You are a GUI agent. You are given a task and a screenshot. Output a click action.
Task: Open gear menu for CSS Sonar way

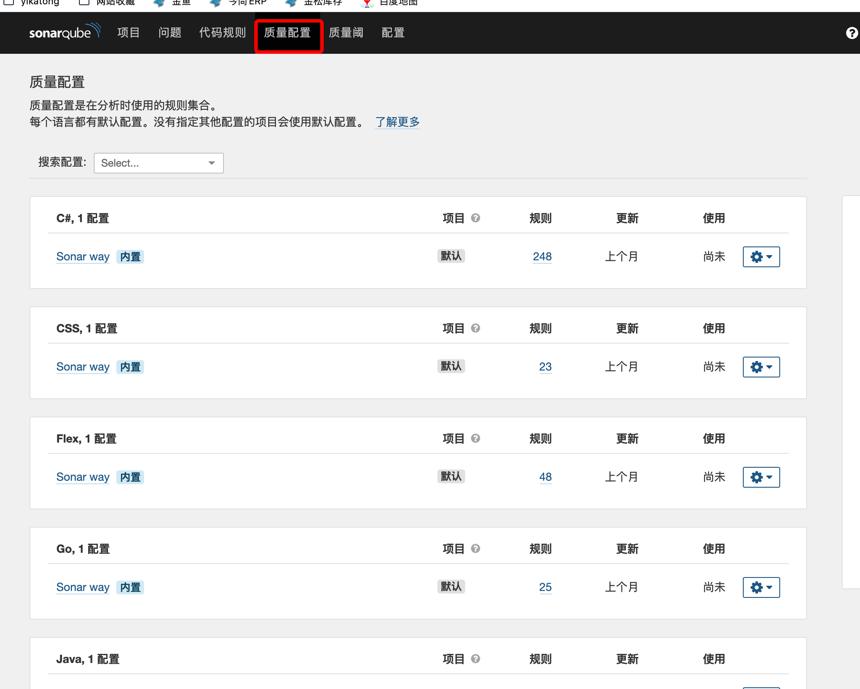761,367
